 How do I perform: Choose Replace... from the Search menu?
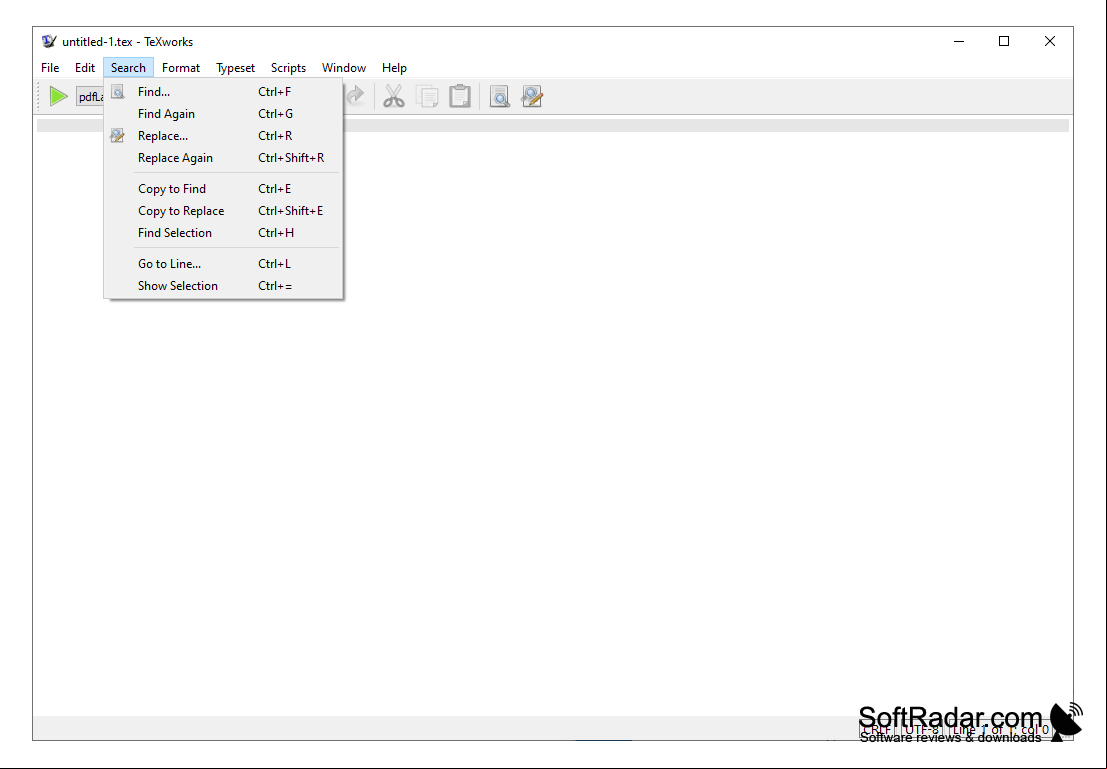[x=223, y=136]
